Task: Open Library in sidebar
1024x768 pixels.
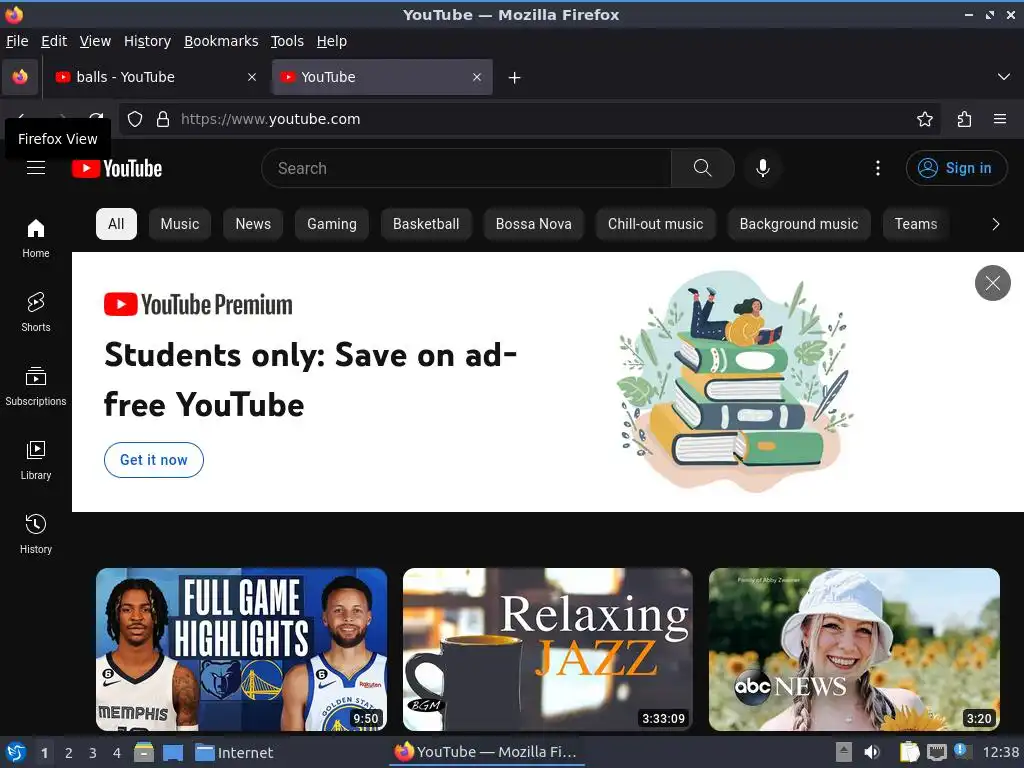Action: 36,460
